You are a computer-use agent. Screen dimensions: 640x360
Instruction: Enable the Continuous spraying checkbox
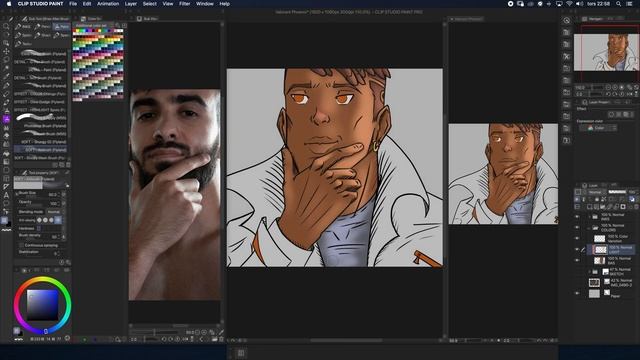(21, 245)
